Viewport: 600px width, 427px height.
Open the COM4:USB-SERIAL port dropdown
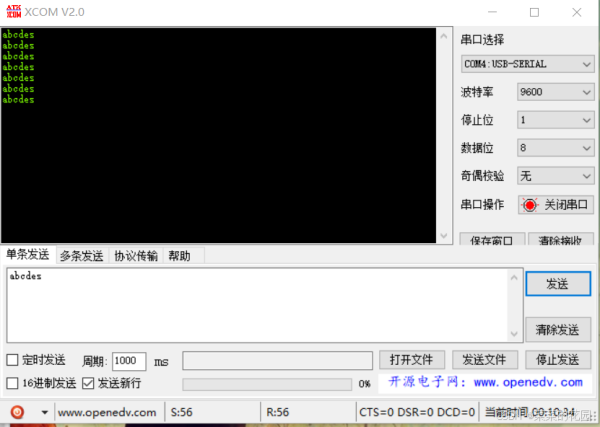(528, 64)
